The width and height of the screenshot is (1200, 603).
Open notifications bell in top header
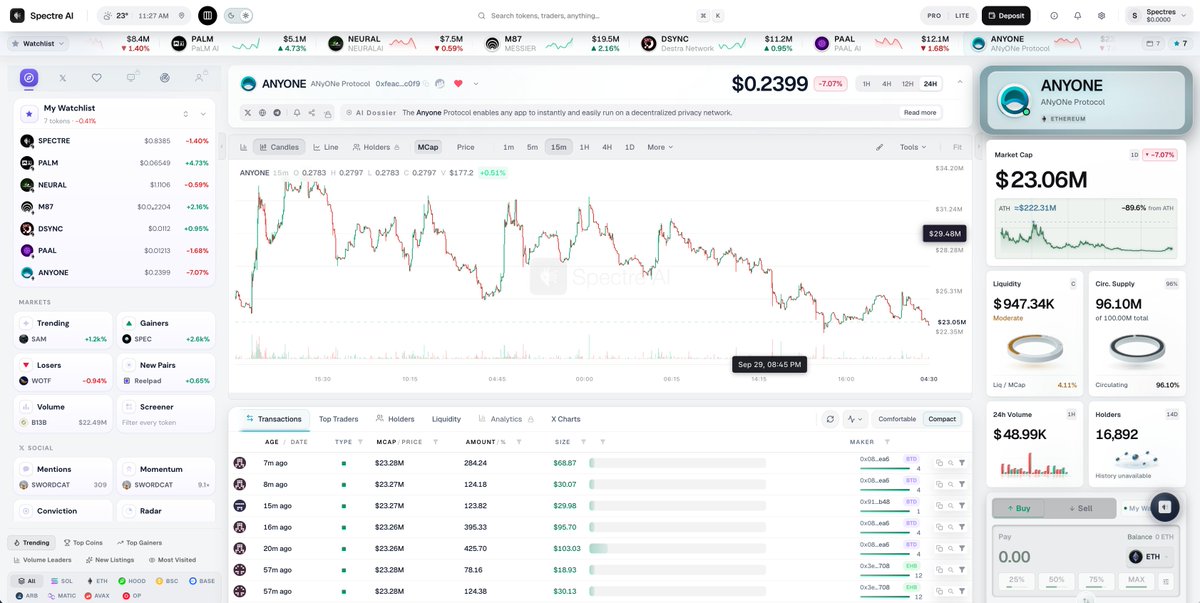click(1078, 16)
